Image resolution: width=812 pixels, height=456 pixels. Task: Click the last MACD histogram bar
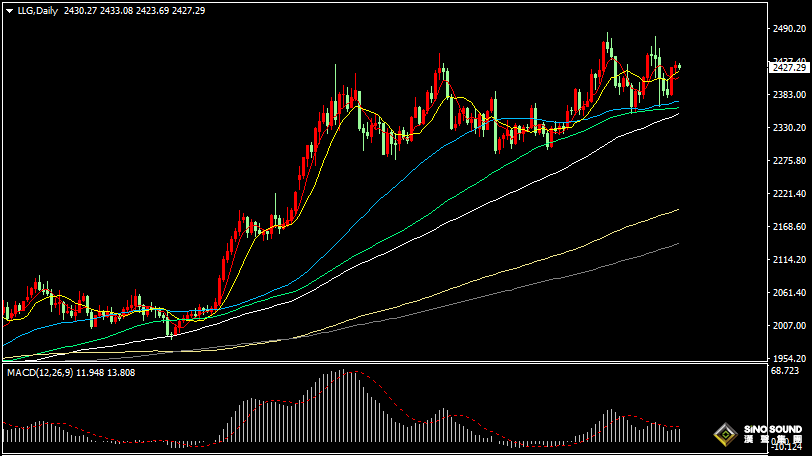coord(679,433)
